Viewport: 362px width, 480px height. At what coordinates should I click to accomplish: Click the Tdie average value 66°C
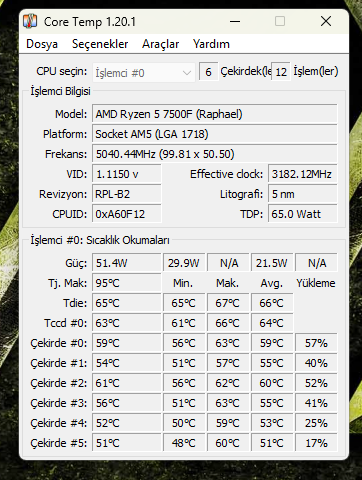point(272,303)
